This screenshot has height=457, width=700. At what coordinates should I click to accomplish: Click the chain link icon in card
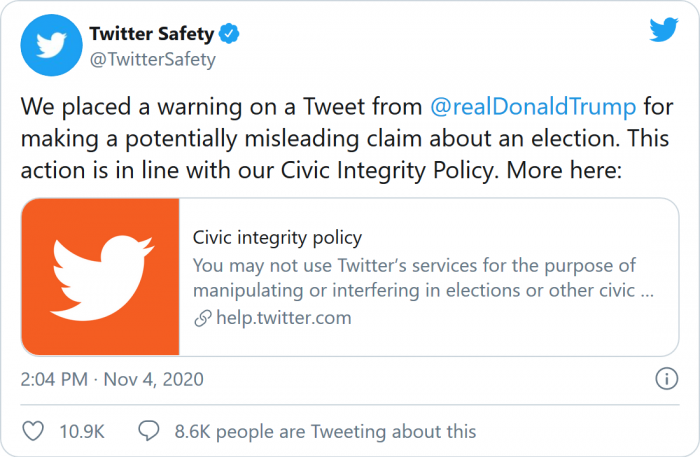tap(201, 319)
